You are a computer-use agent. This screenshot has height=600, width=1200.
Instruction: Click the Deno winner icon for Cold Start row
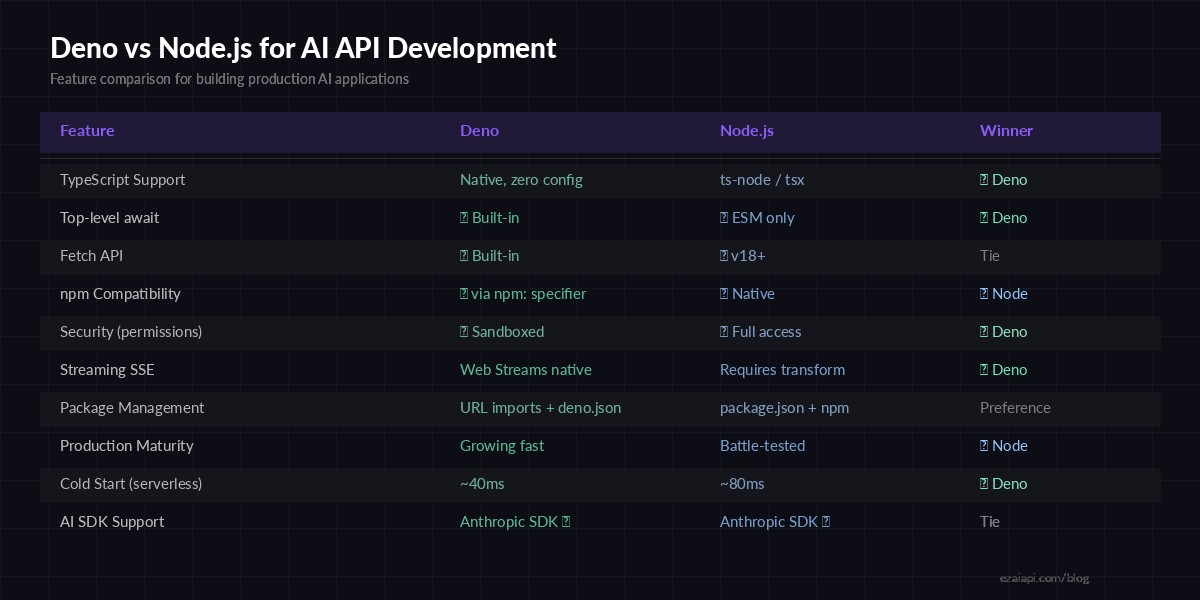[985, 483]
